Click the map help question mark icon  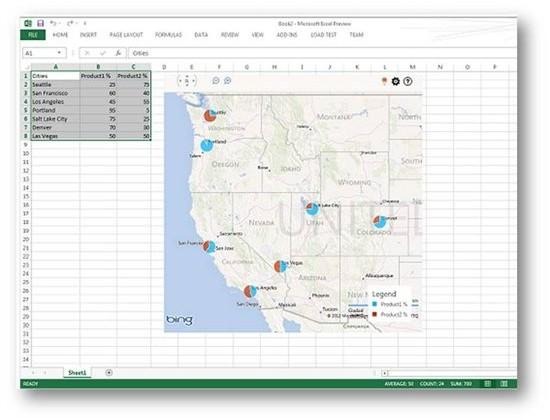(x=407, y=81)
